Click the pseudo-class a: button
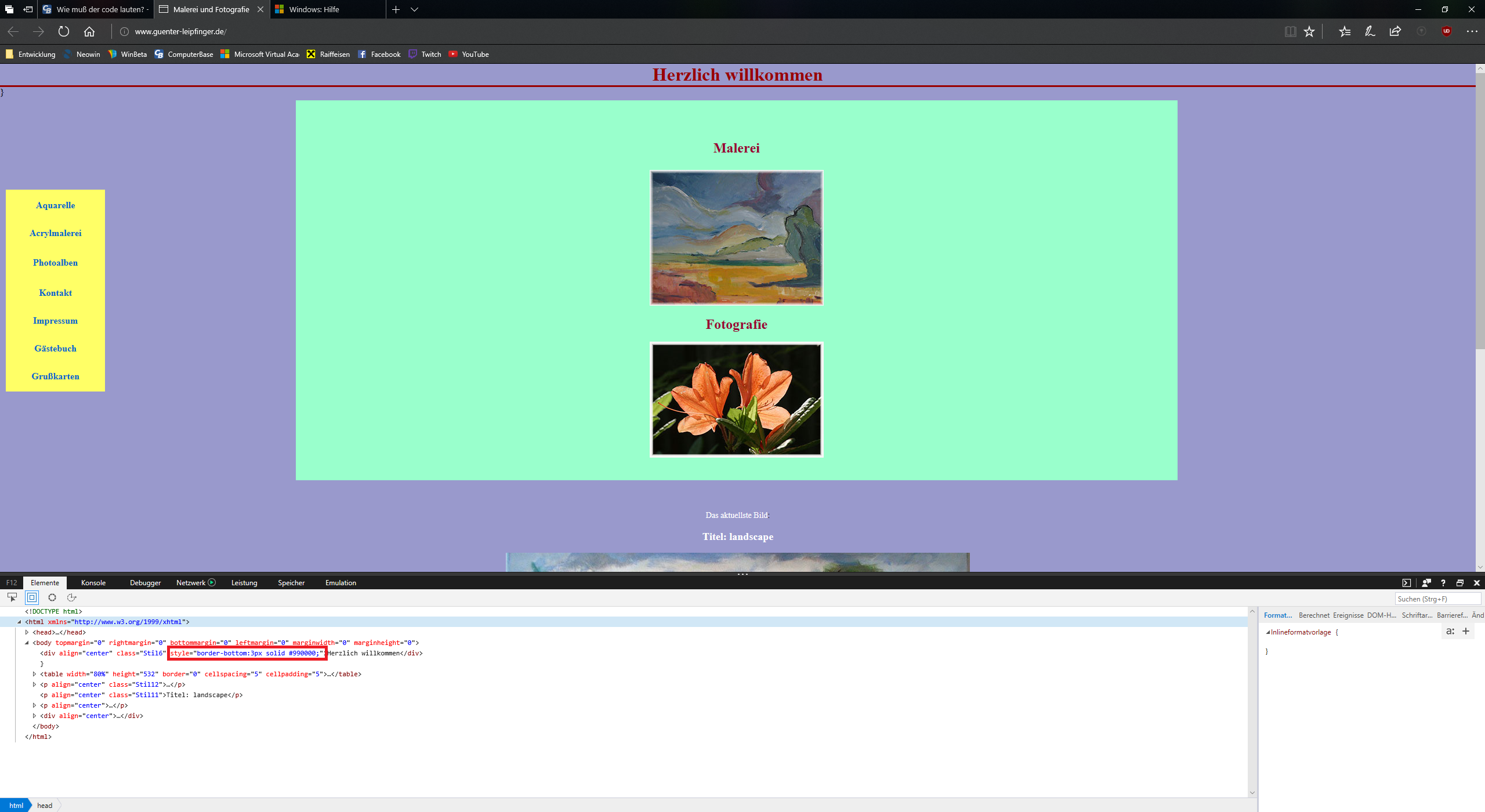The height and width of the screenshot is (812, 1485). click(x=1450, y=631)
